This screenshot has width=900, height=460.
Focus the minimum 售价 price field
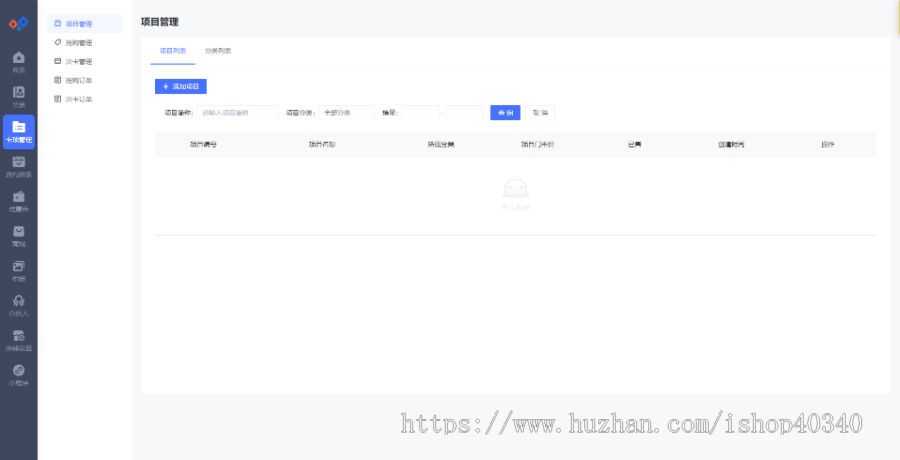pyautogui.click(x=420, y=113)
